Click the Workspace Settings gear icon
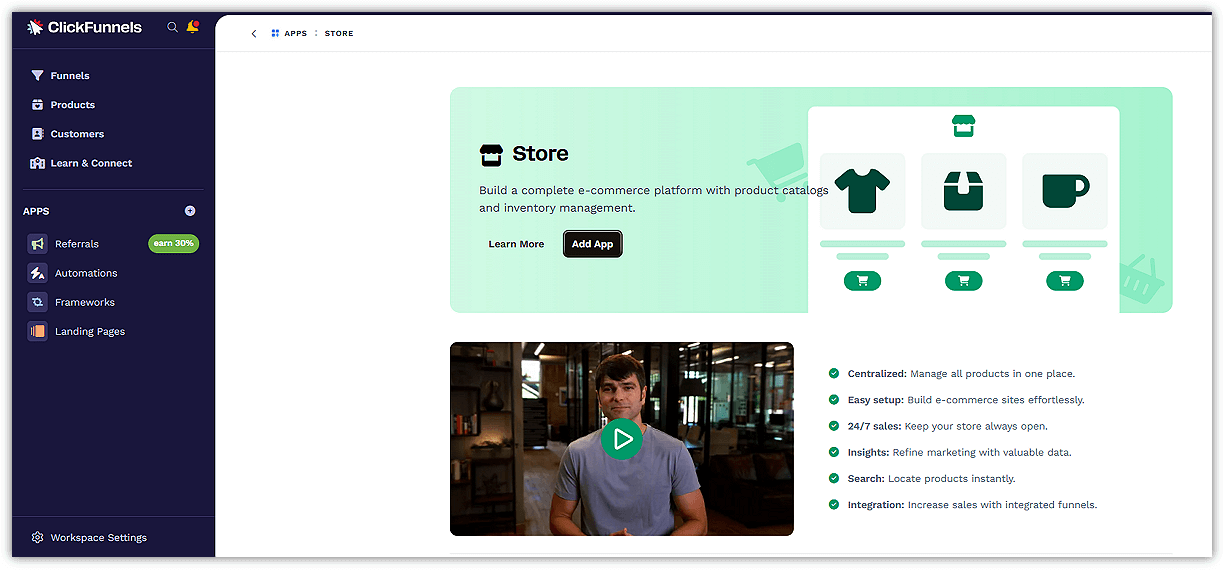 click(x=37, y=538)
